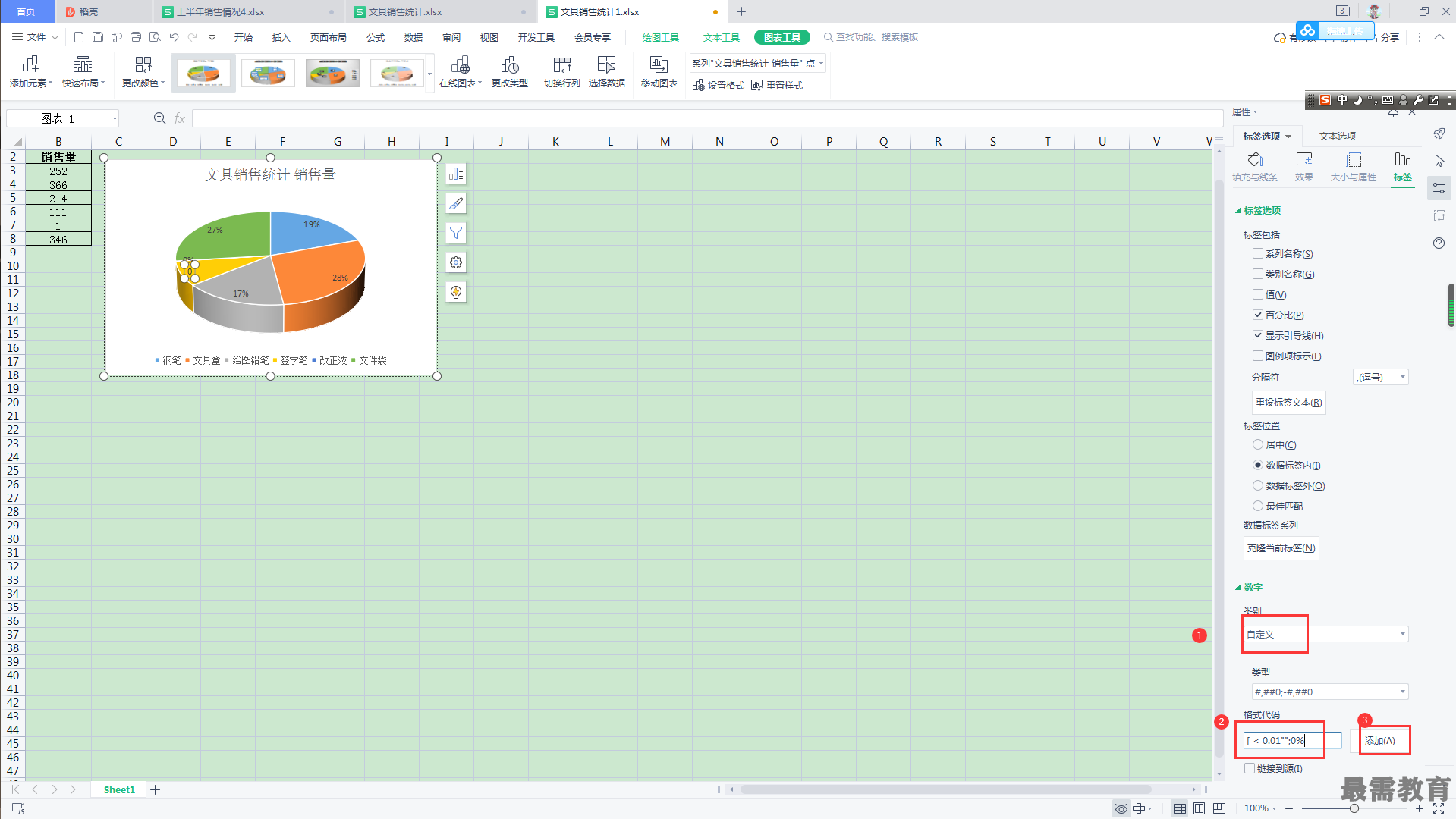Open the 页面布局 ribbon tab

[x=329, y=37]
